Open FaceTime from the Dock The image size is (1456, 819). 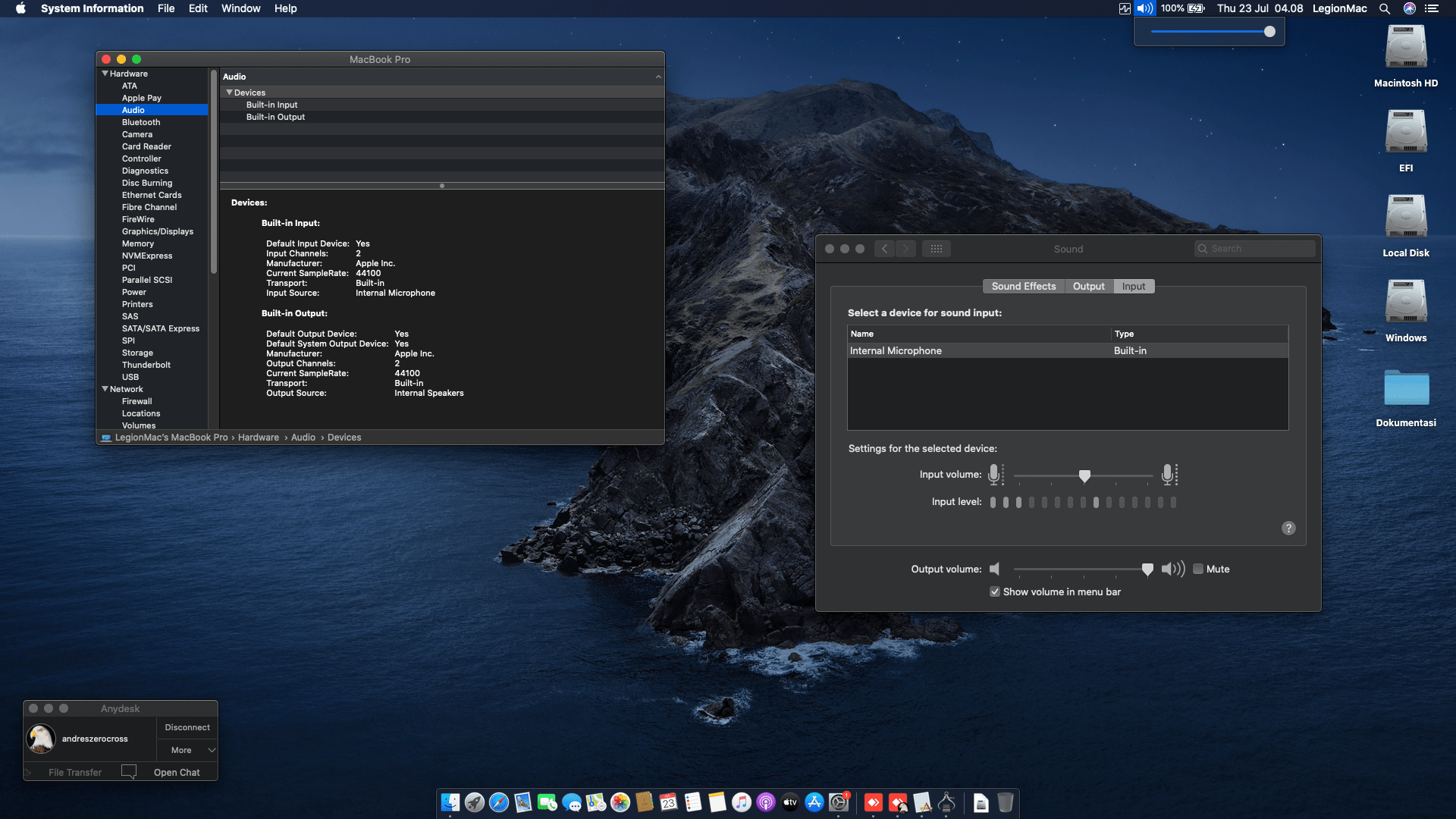pyautogui.click(x=548, y=802)
